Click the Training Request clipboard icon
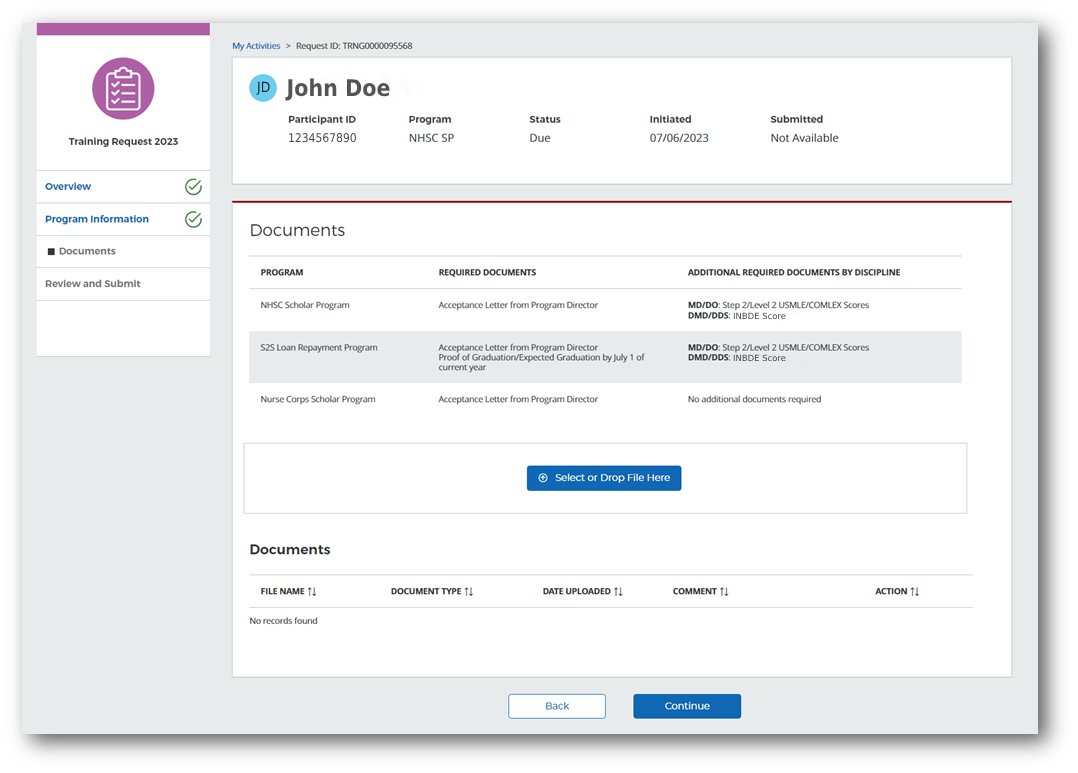Screen dimensions: 1078x773 tap(123, 89)
